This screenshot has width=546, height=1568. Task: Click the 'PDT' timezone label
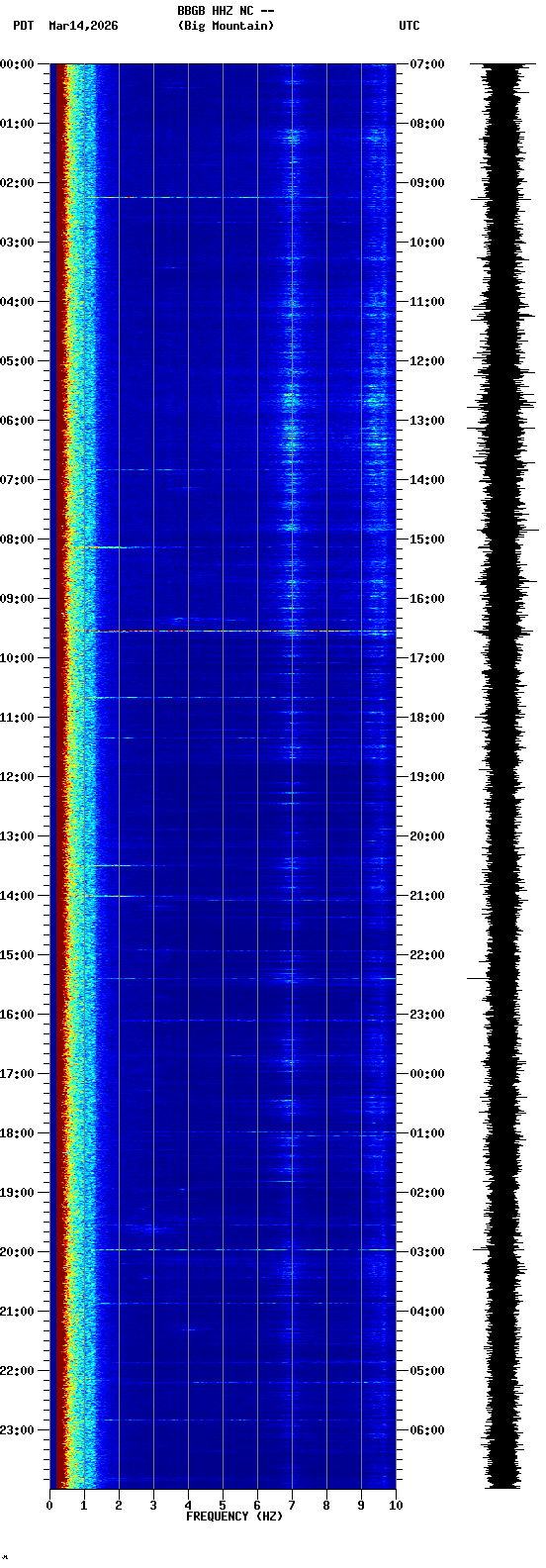pos(24,26)
